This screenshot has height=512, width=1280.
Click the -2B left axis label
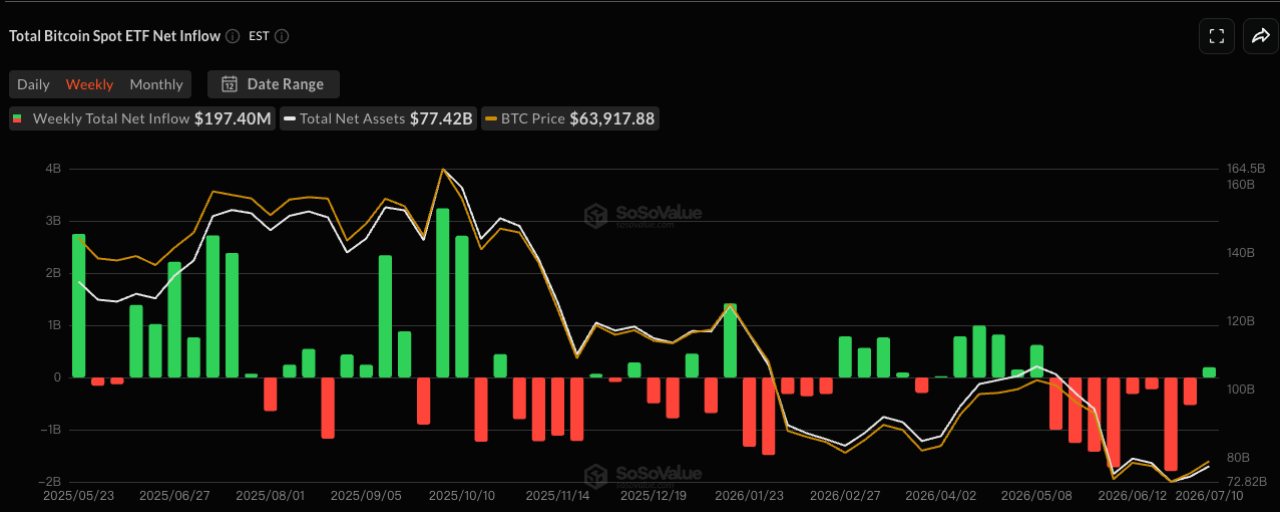51,481
